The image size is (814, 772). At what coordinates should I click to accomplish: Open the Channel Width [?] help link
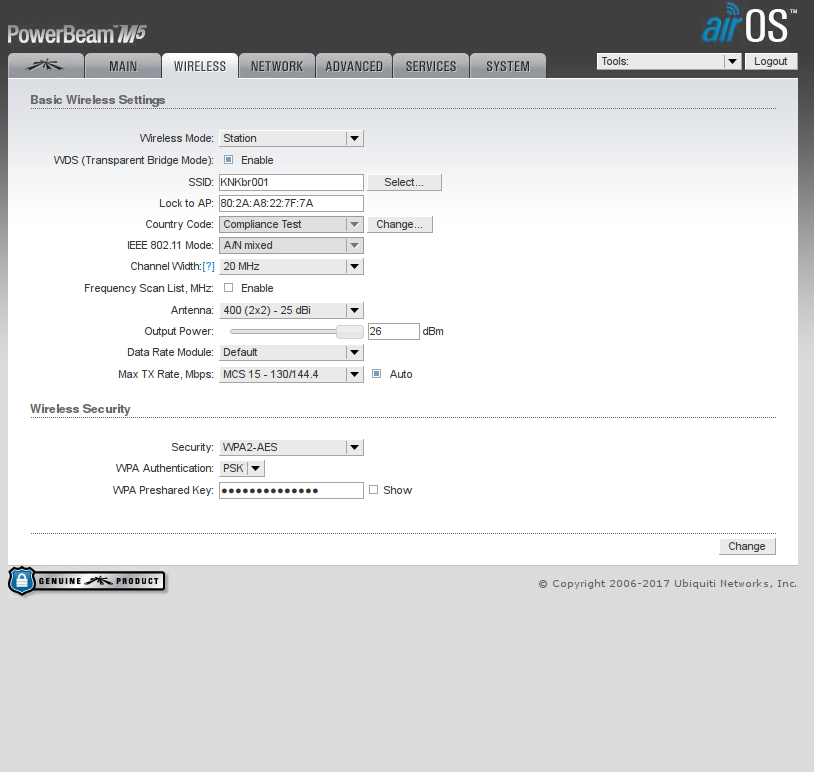(208, 266)
